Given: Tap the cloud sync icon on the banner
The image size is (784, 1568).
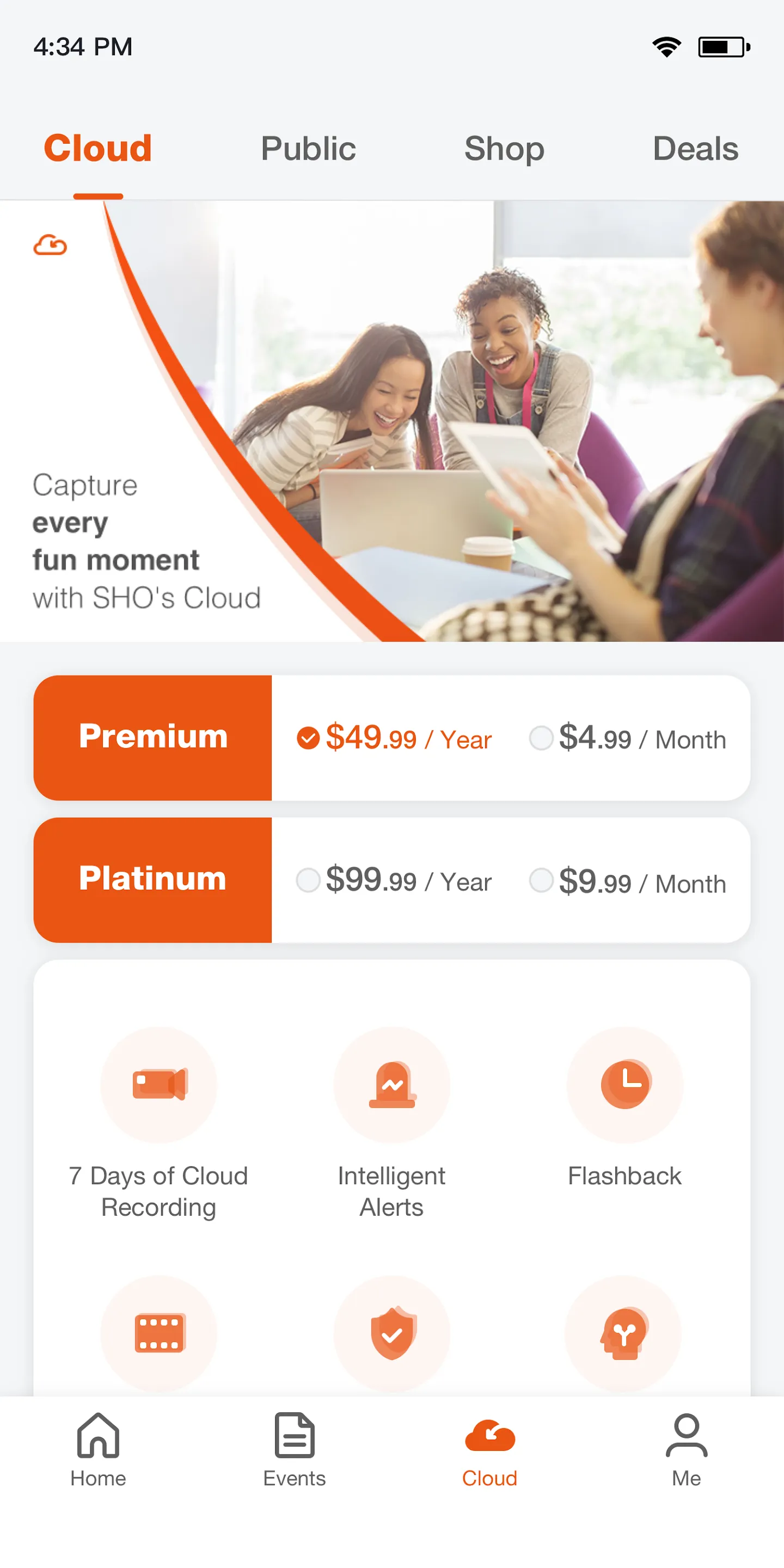Looking at the screenshot, I should (x=50, y=244).
